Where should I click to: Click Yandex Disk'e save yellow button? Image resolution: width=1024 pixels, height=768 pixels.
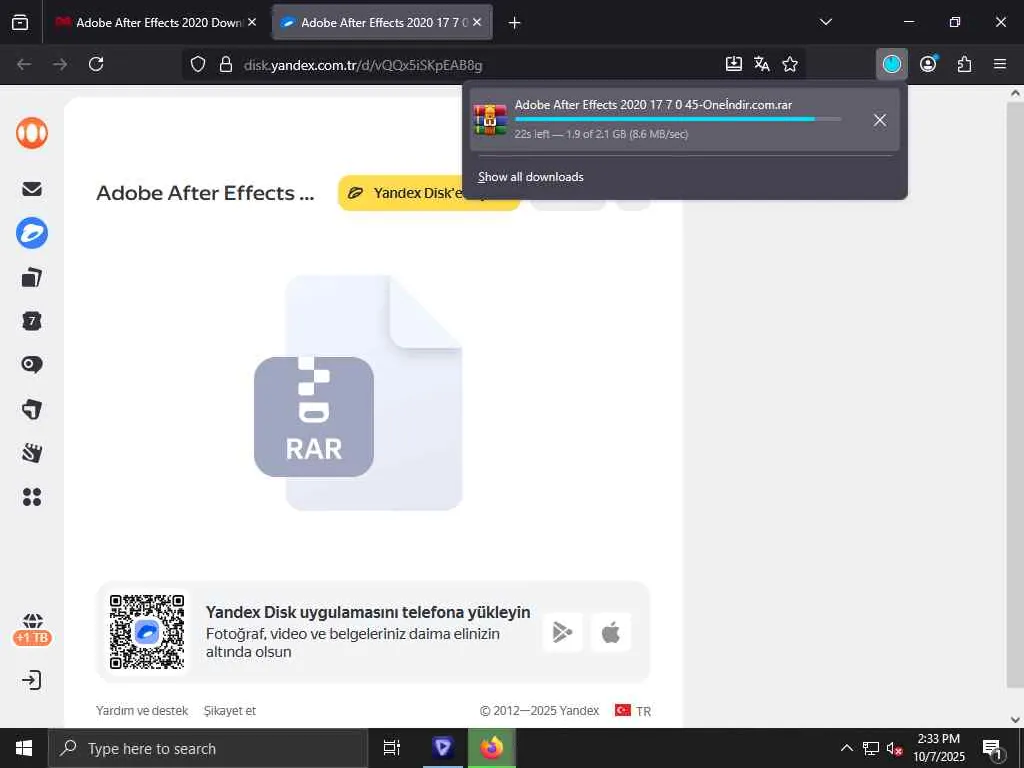(x=428, y=193)
